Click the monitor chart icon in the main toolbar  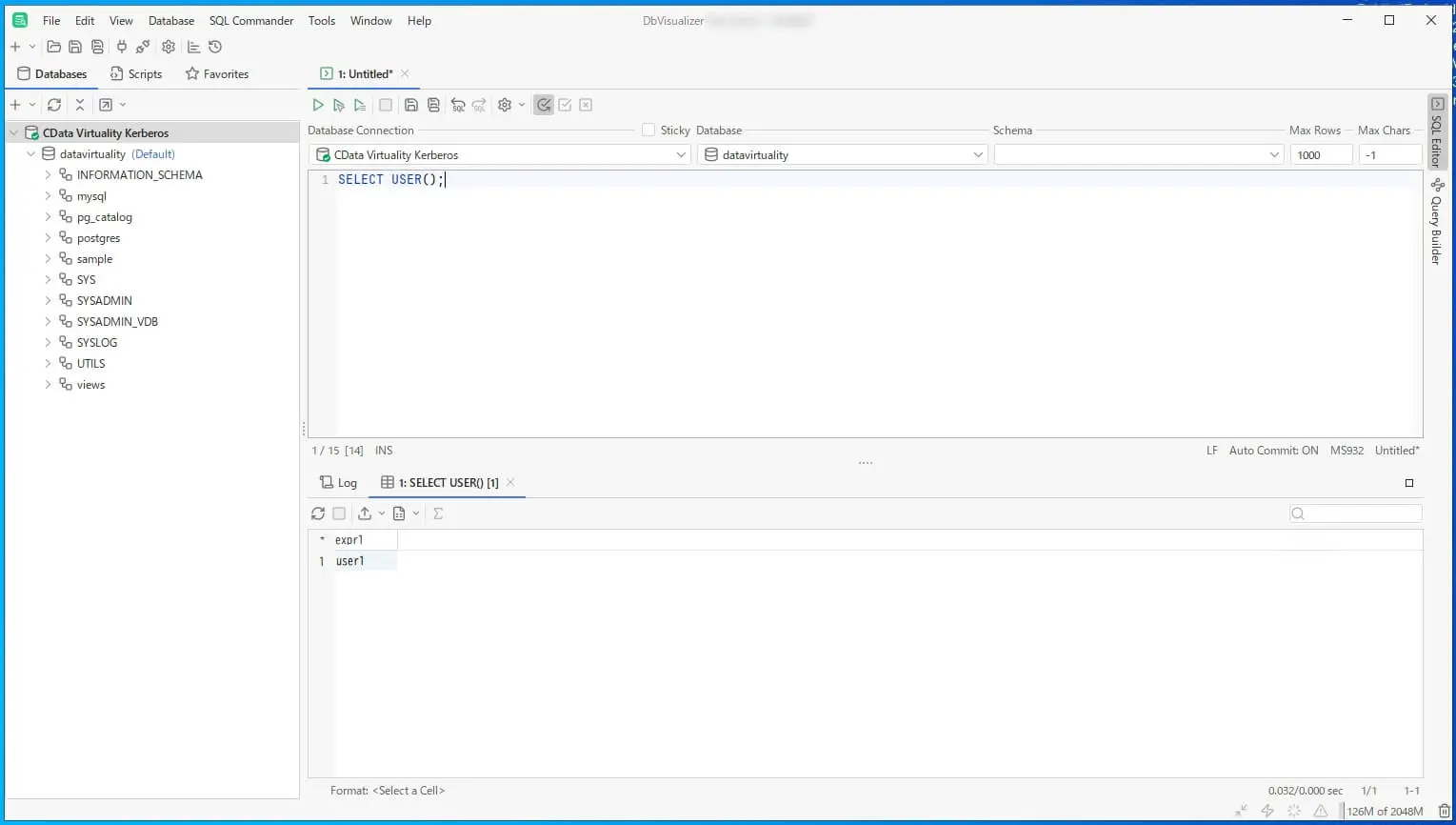click(193, 47)
